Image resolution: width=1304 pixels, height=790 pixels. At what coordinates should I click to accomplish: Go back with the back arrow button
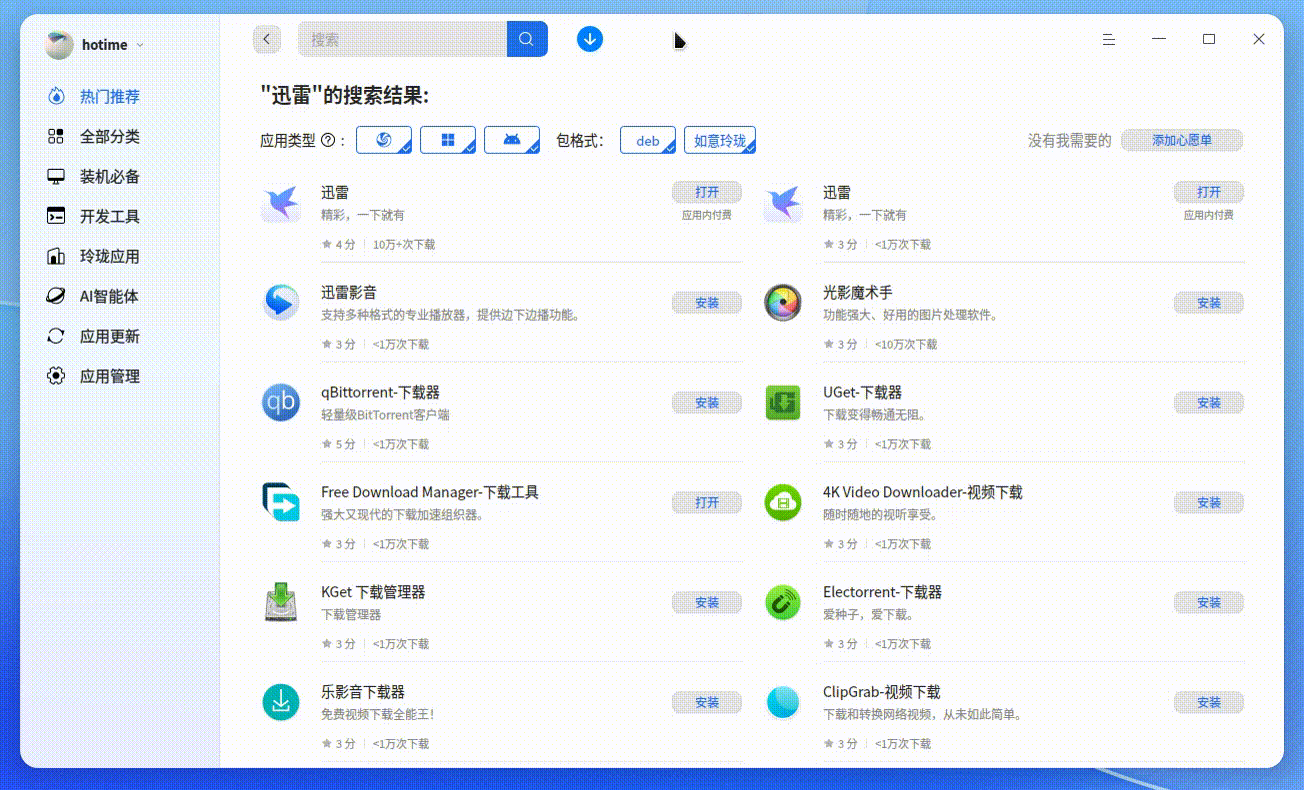(x=266, y=39)
